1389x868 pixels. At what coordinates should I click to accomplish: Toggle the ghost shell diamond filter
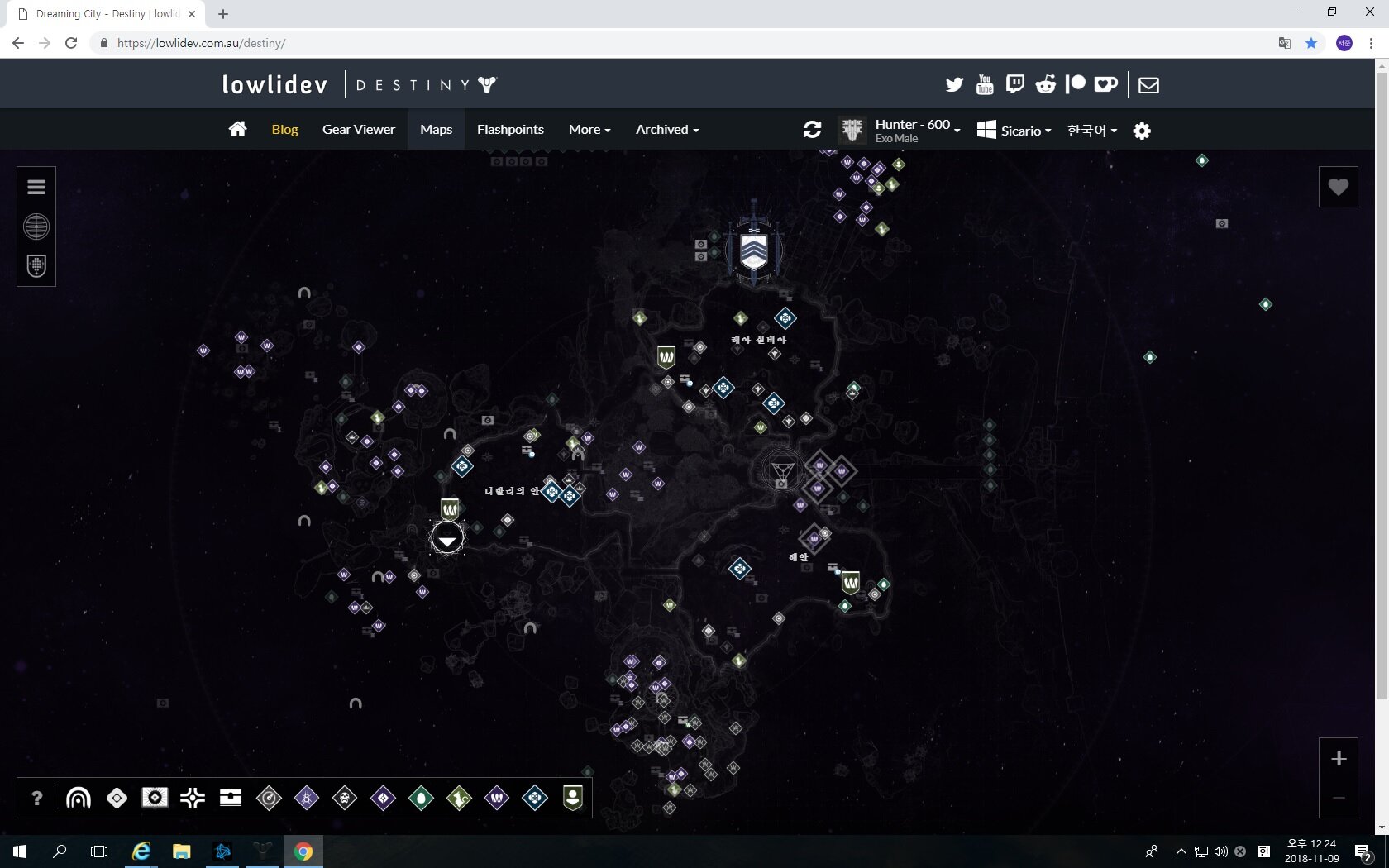pos(117,798)
